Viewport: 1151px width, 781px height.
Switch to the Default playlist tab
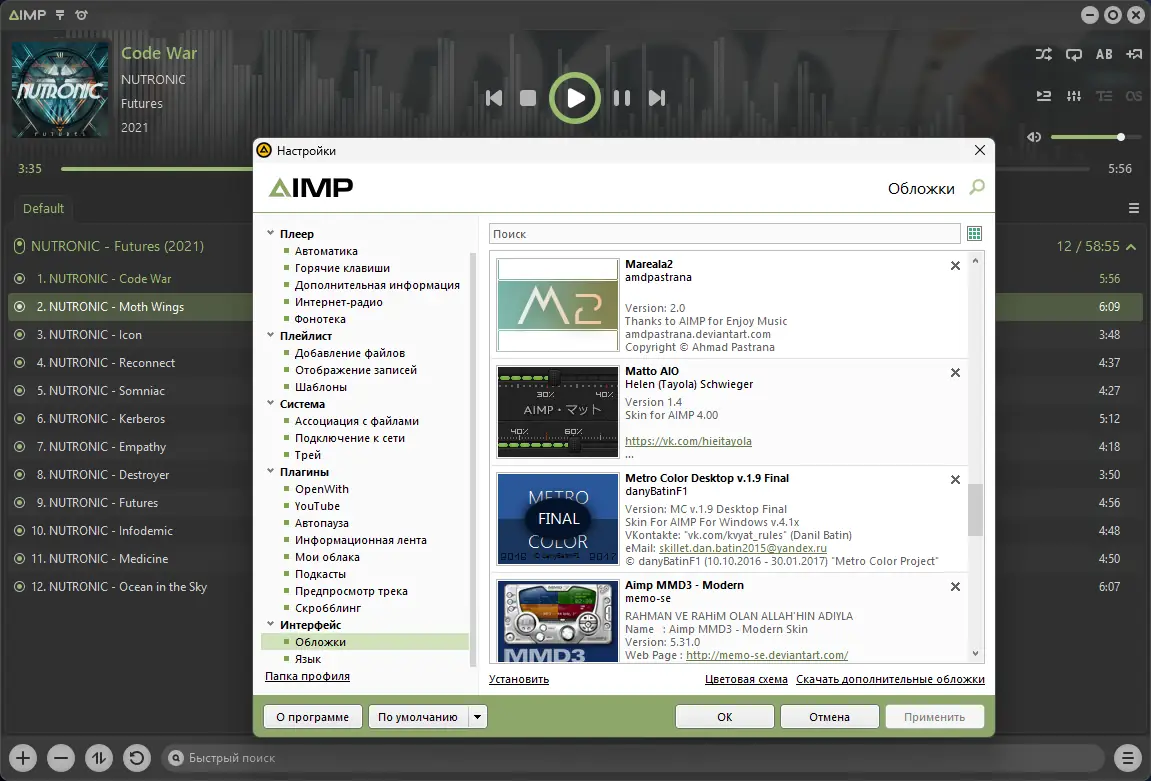(x=43, y=208)
